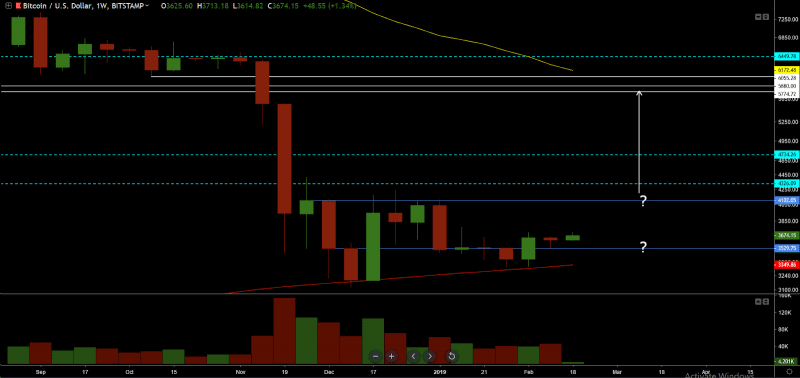This screenshot has height=378, width=800.
Task: Select the large red candle below 5250
Action: [x=284, y=159]
